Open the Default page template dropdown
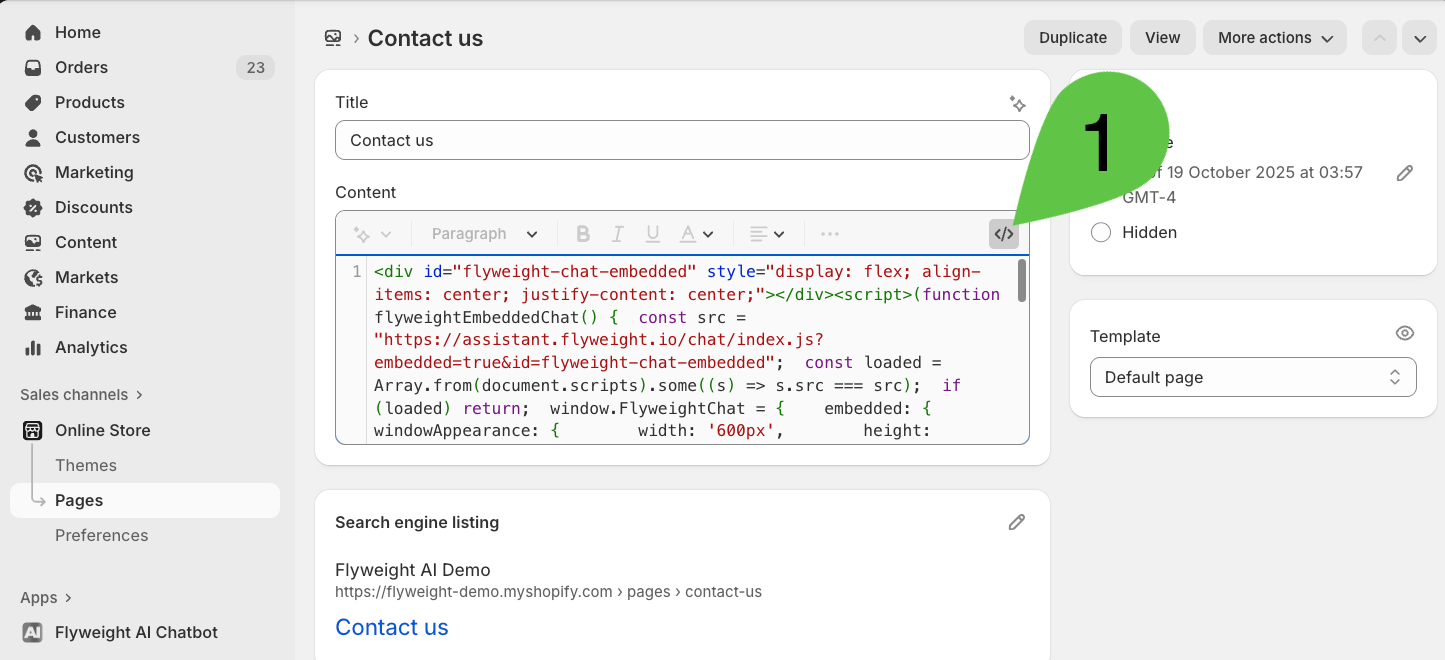Viewport: 1445px width, 660px height. 1253,377
